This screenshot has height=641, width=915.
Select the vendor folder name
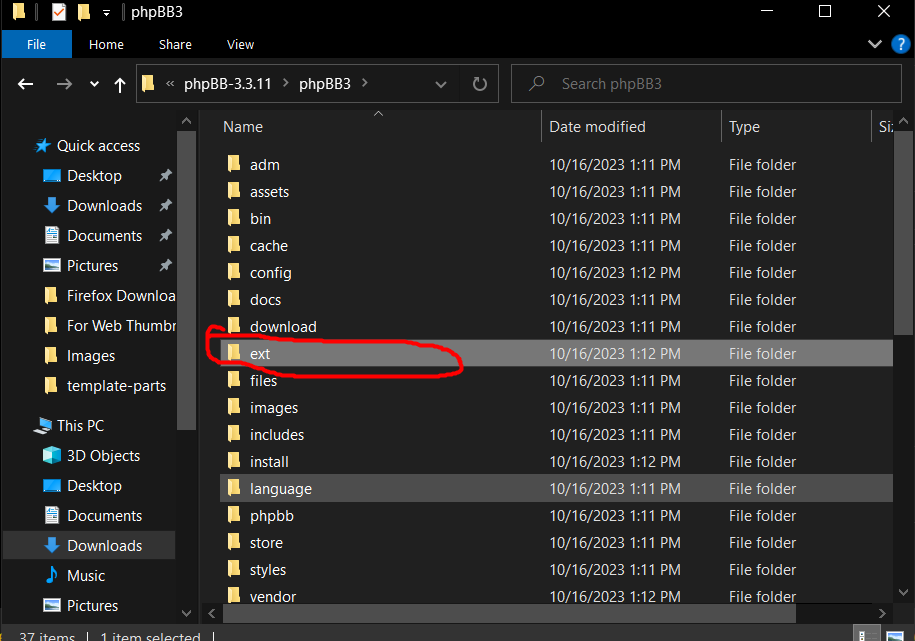pyautogui.click(x=273, y=597)
